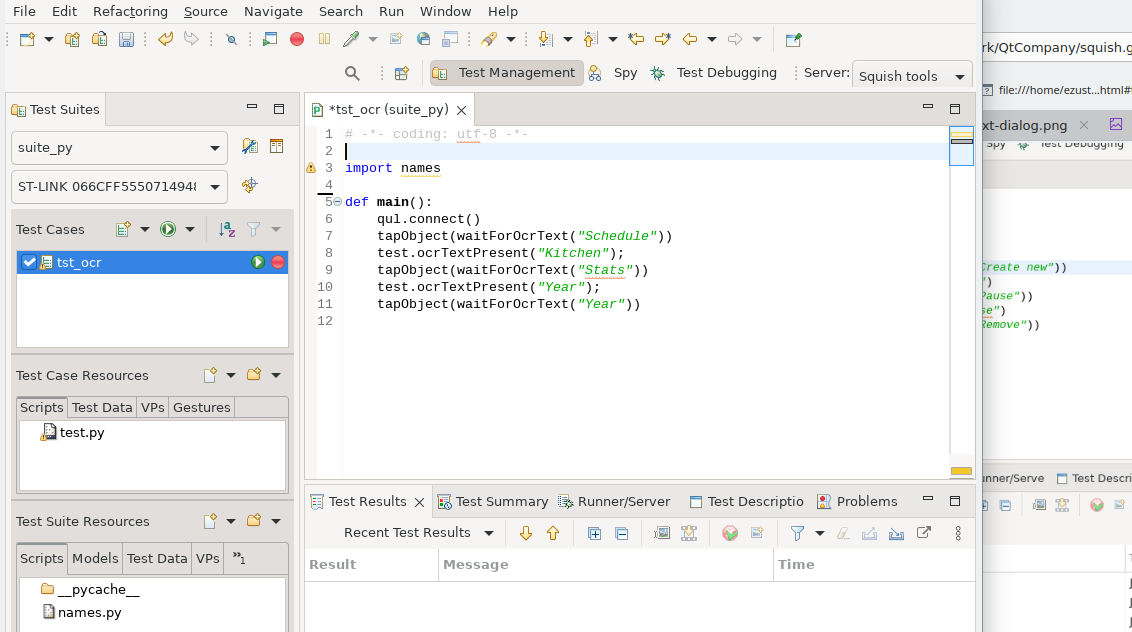Click the Test Suites icon beside the suite_py dropdown
1132x632 pixels.
pos(250,147)
